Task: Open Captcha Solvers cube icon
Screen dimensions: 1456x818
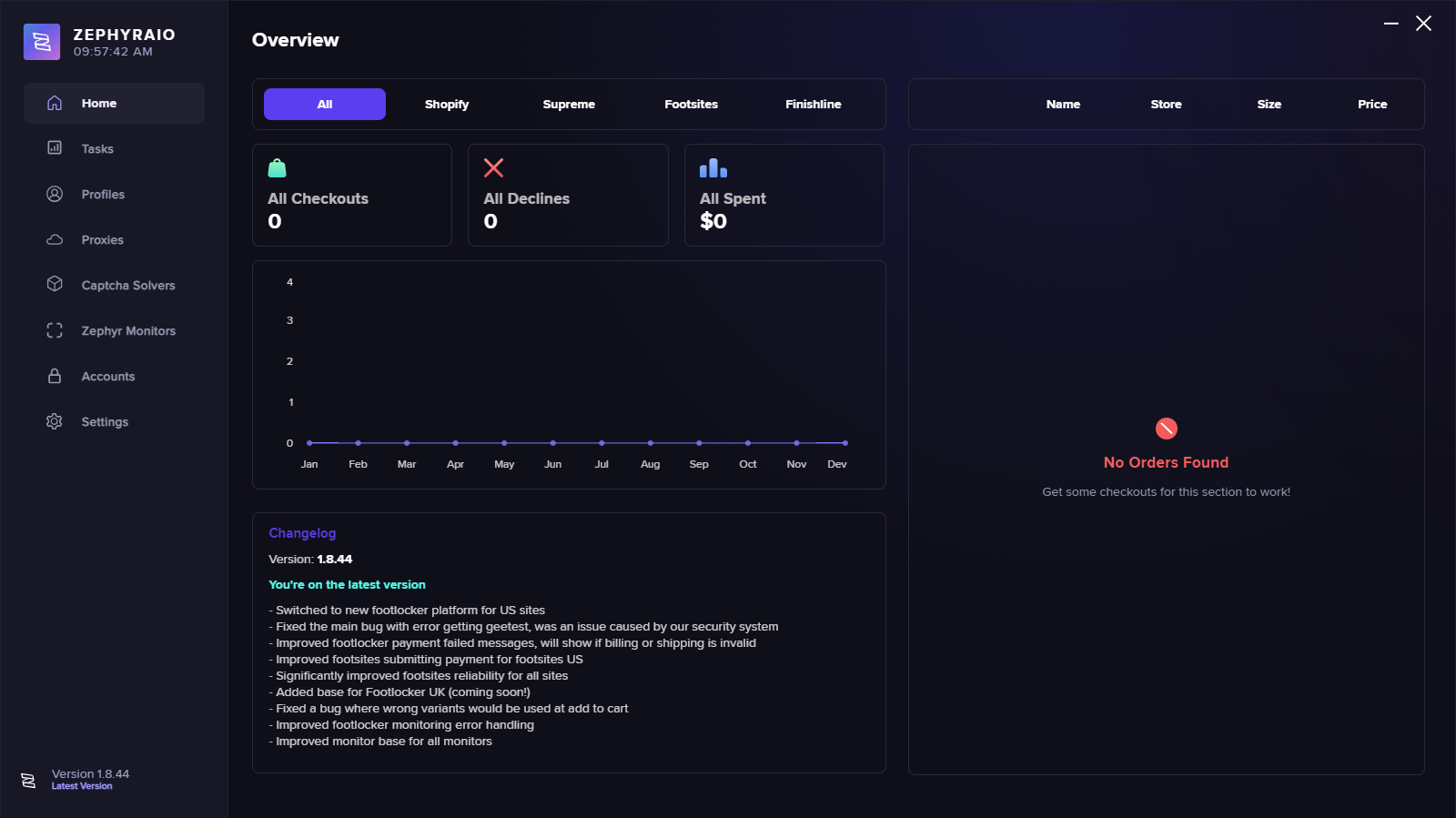Action: coord(55,284)
